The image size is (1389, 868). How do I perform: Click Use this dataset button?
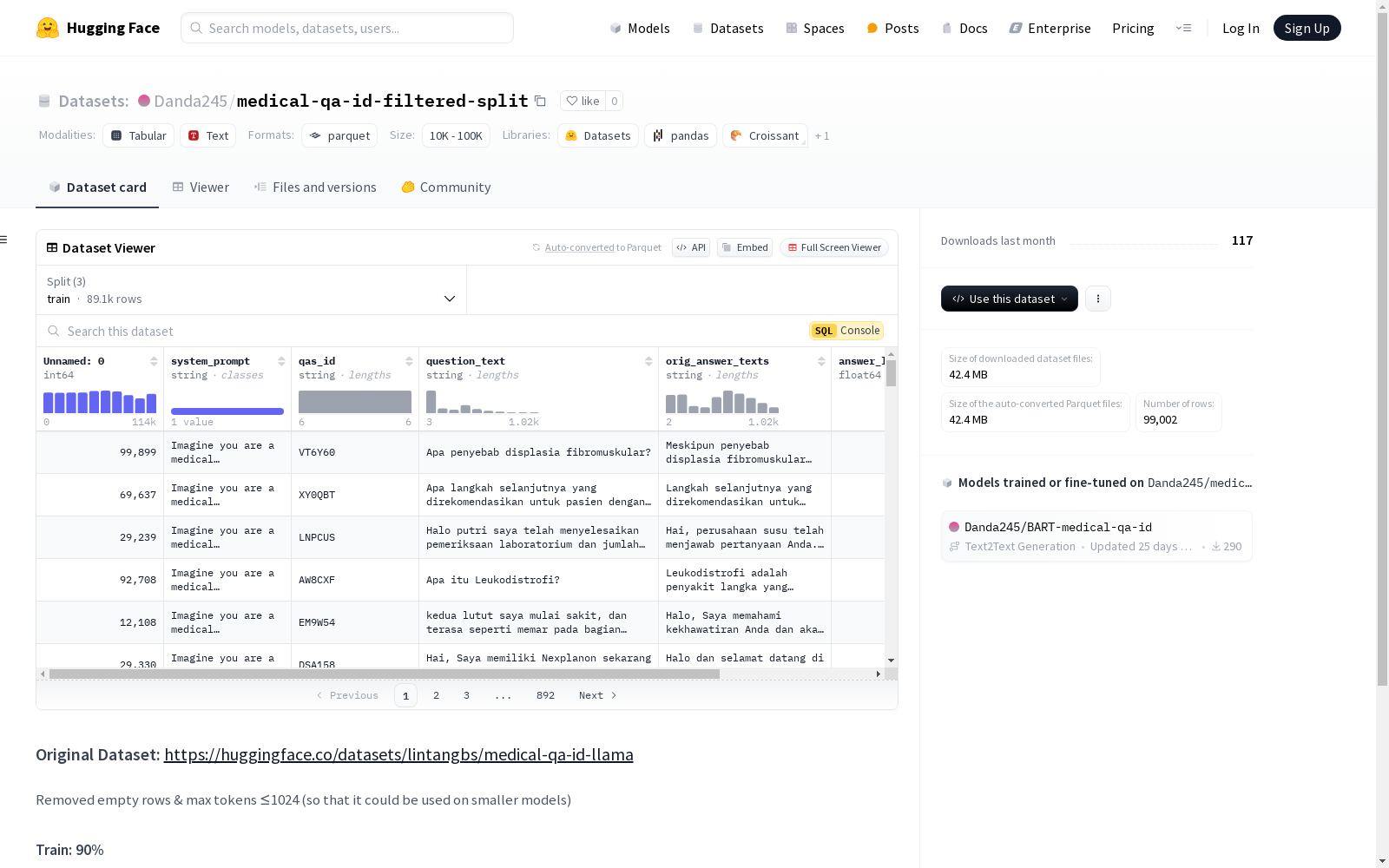(1010, 299)
